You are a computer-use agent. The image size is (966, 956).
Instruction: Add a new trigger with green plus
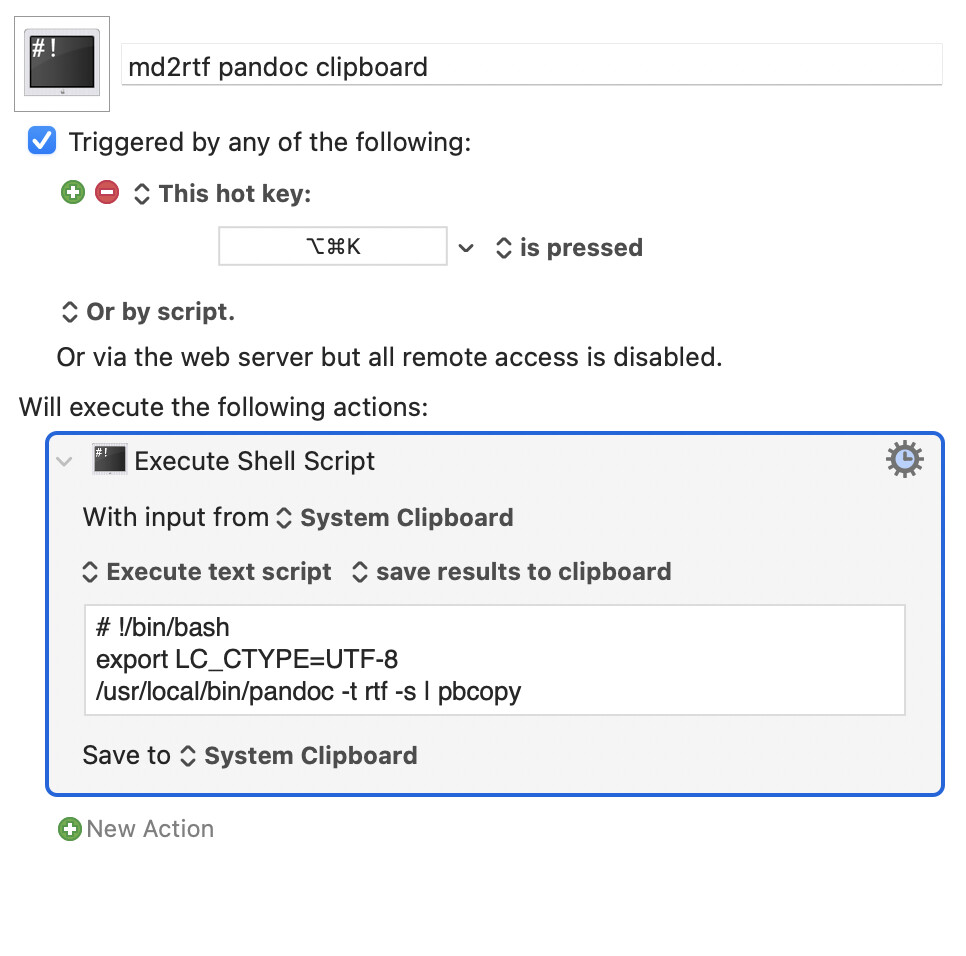click(x=73, y=192)
